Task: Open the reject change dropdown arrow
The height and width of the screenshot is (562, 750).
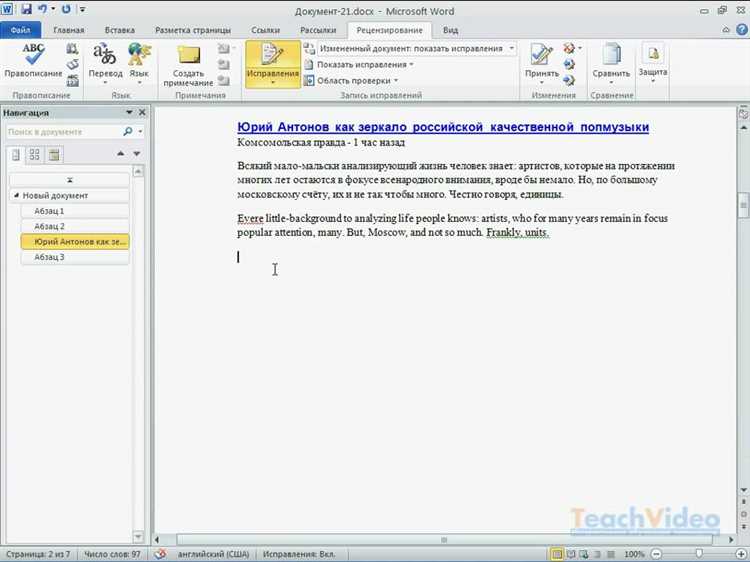Action: tap(580, 48)
